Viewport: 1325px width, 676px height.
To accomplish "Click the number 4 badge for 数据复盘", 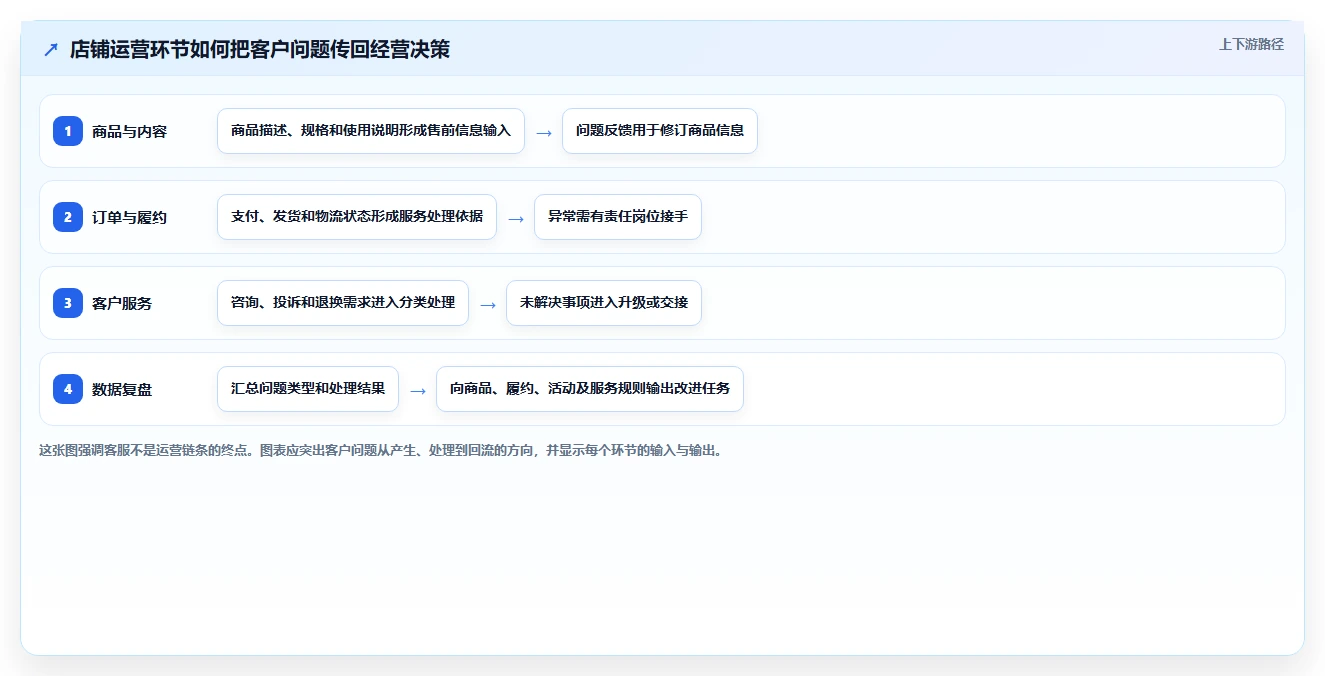I will click(x=68, y=389).
